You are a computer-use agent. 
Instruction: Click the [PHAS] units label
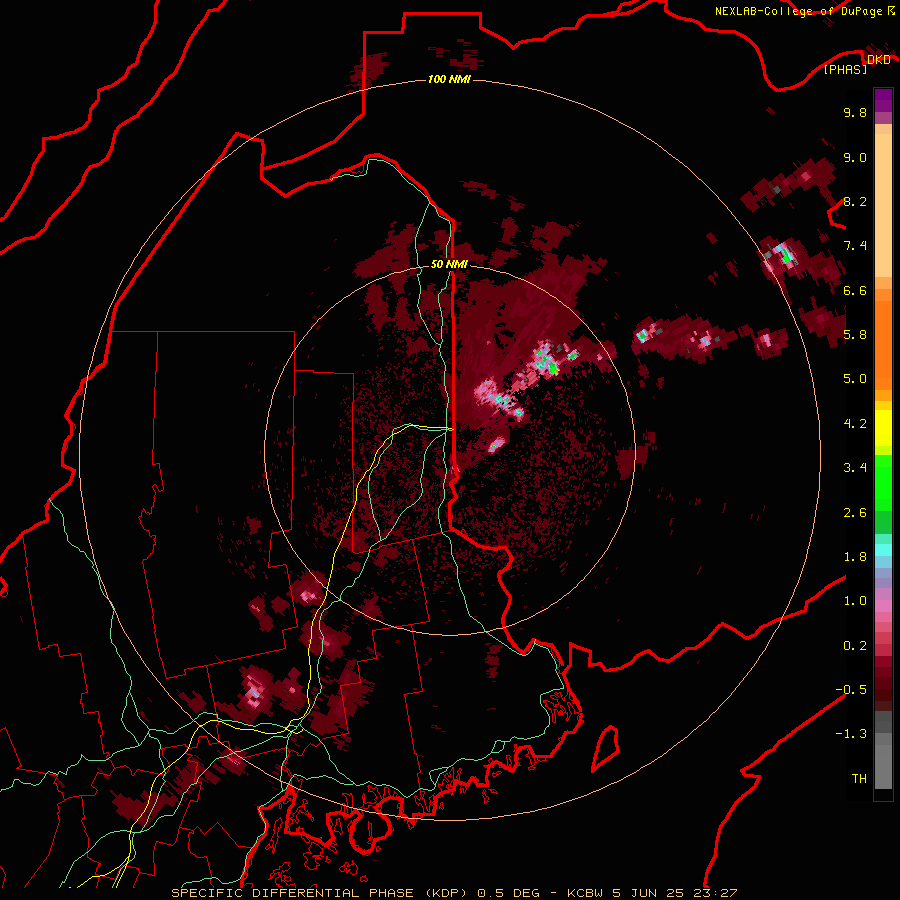coord(845,69)
